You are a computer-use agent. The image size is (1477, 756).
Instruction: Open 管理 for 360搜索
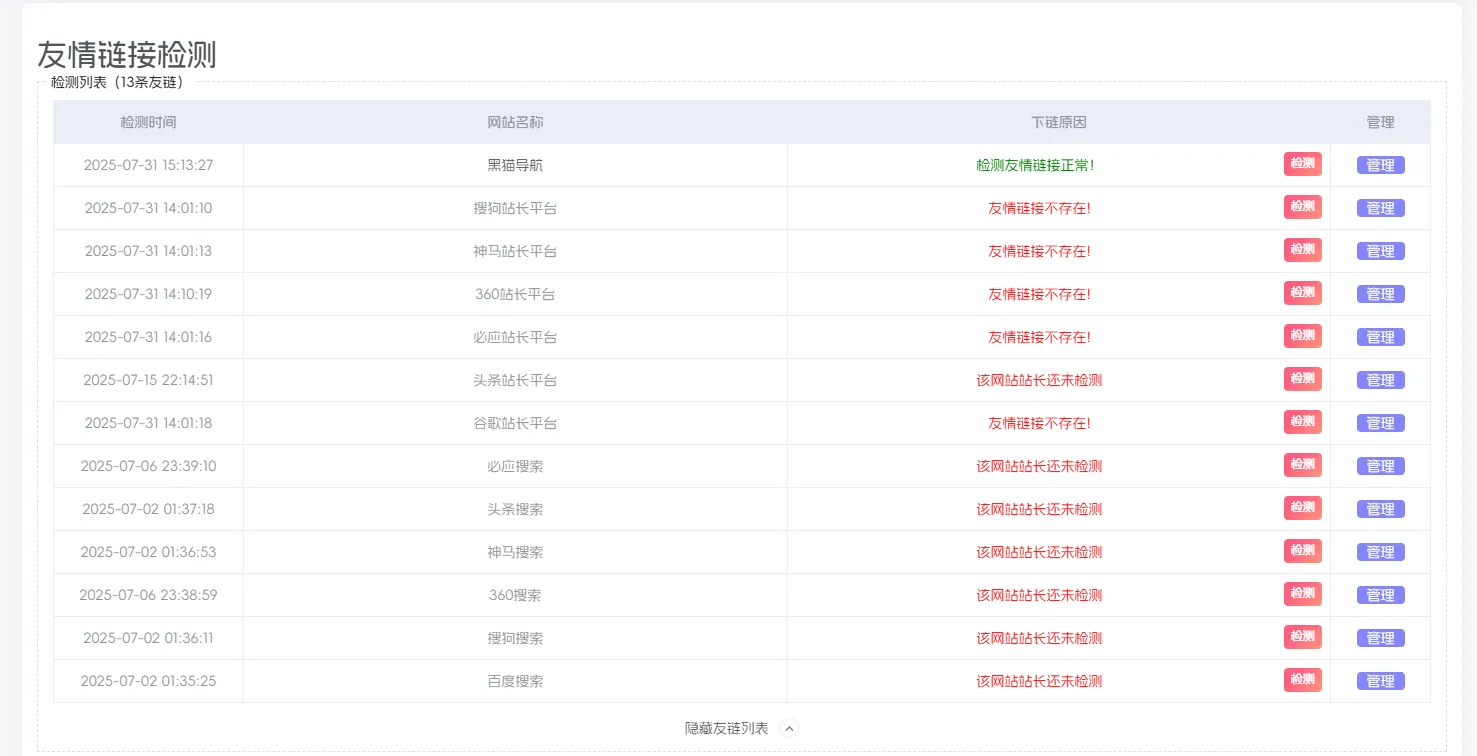[1380, 594]
